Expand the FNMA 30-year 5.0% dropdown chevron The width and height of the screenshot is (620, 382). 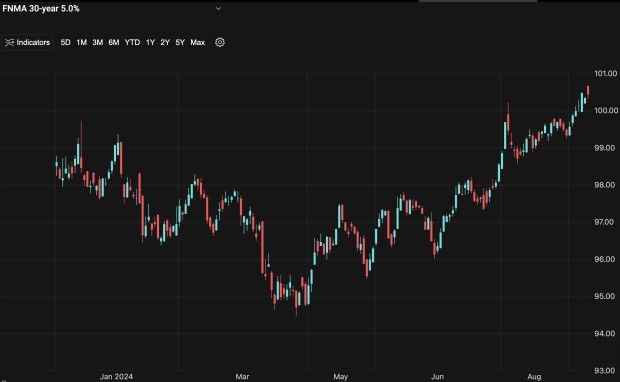pyautogui.click(x=218, y=8)
